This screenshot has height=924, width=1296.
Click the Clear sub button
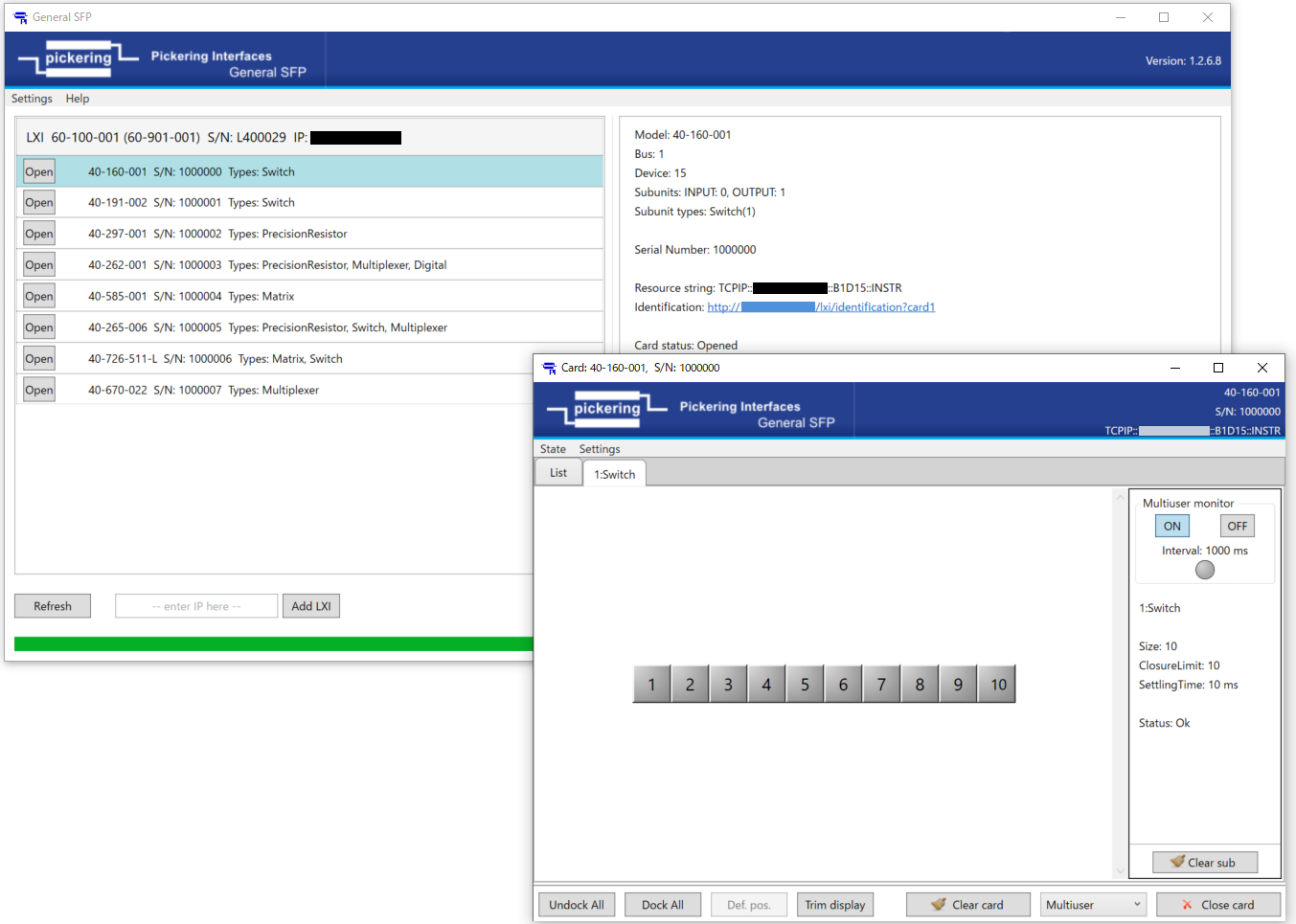[x=1205, y=863]
